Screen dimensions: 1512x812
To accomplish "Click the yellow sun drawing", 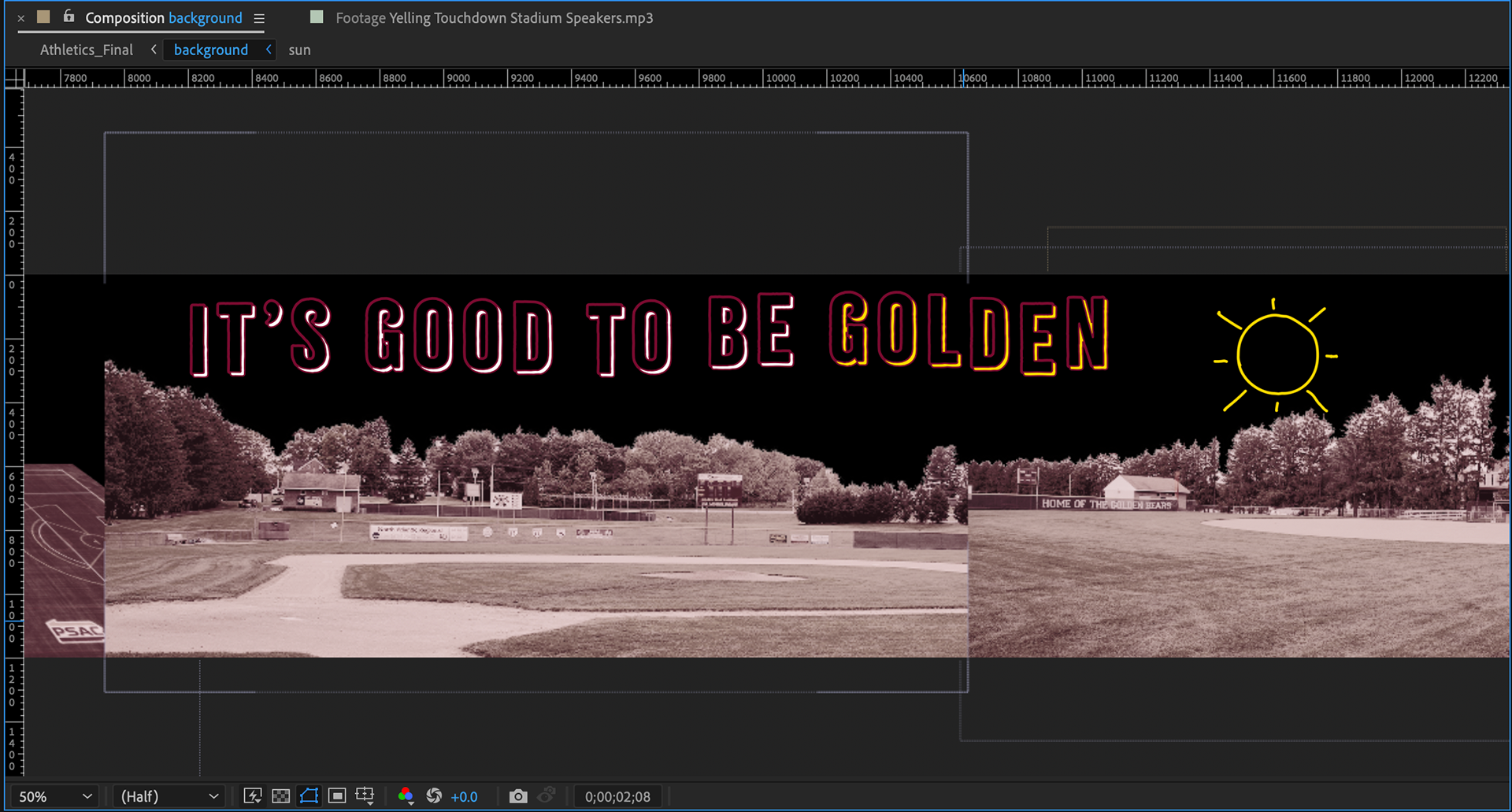I will tap(1276, 356).
